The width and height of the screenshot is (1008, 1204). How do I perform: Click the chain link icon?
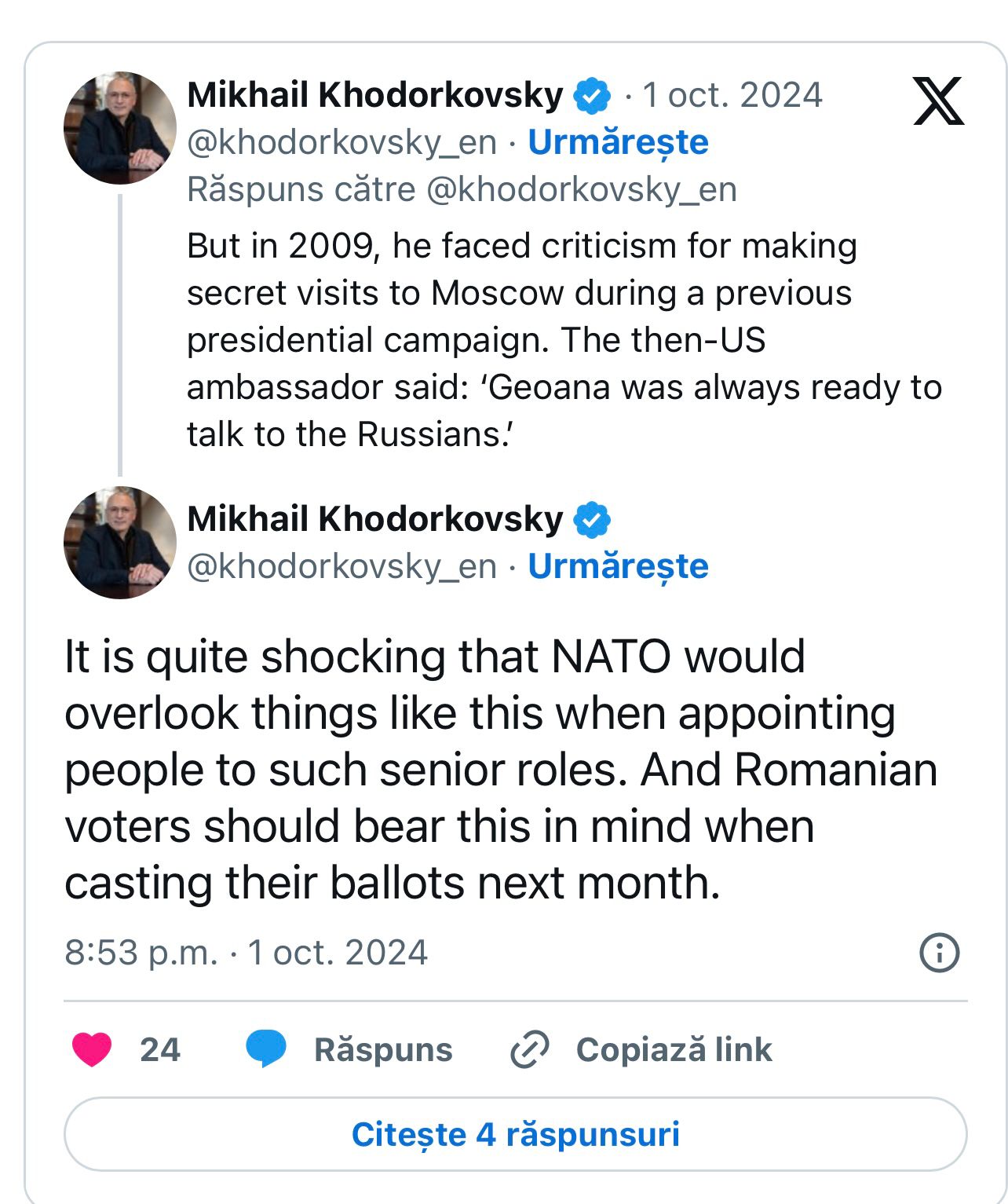[x=530, y=1050]
